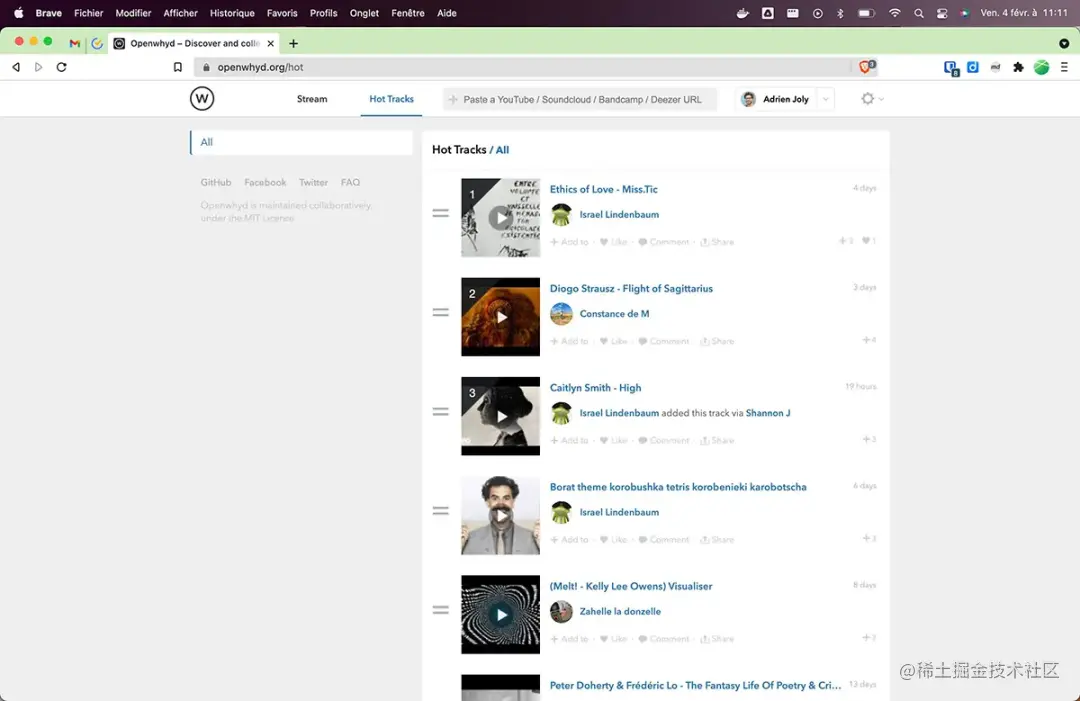Open the GitHub link in sidebar
The height and width of the screenshot is (701, 1080).
tap(216, 182)
